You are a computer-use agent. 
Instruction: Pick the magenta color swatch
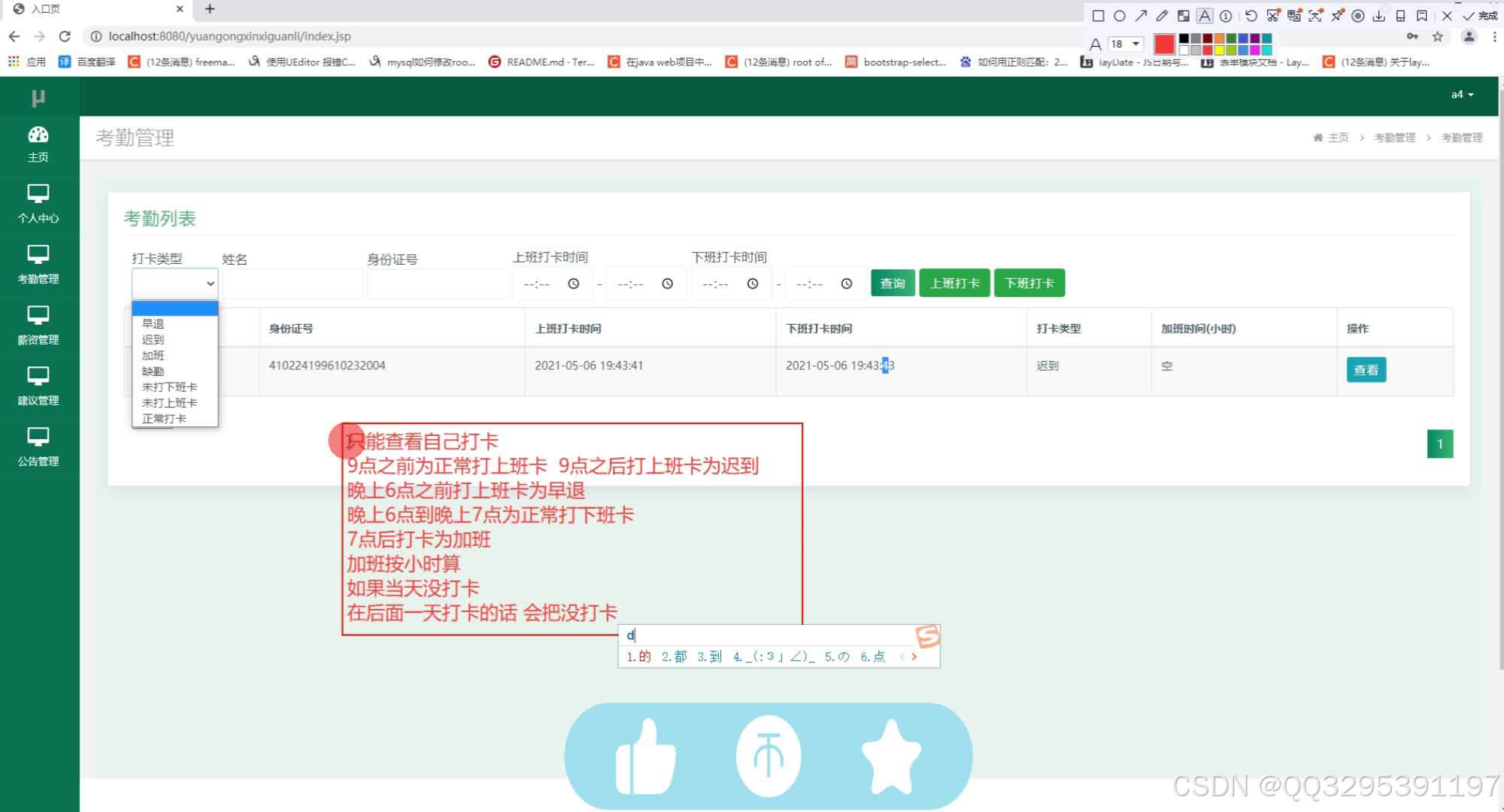[x=1254, y=50]
